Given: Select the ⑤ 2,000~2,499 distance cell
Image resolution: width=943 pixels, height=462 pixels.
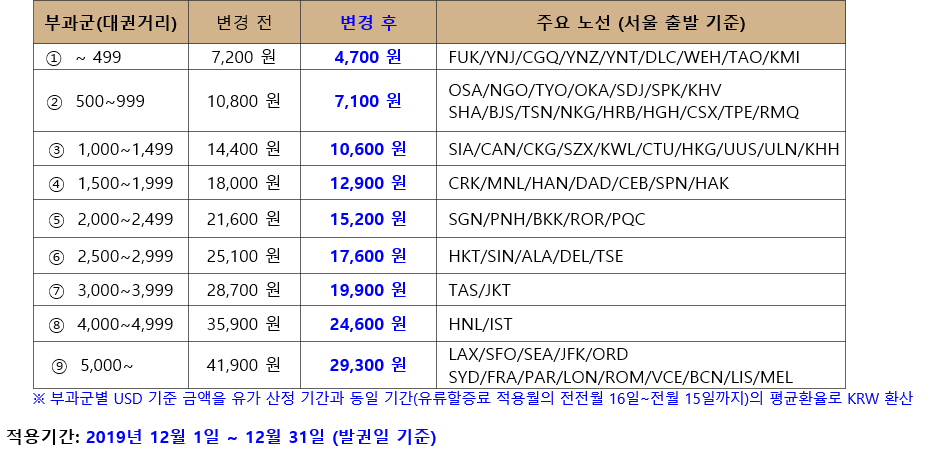Looking at the screenshot, I should (111, 220).
